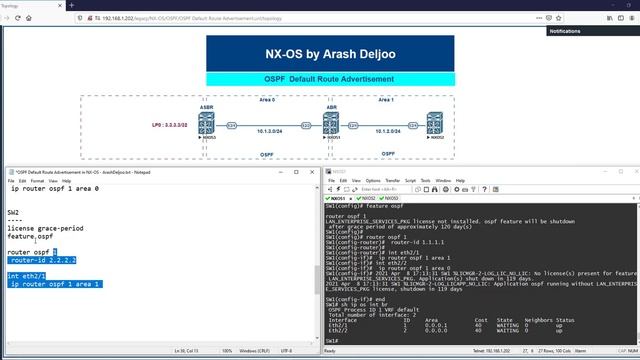Viewport: 640px width, 360px height.
Task: Click the Enter host input field
Action: [x=385, y=189]
